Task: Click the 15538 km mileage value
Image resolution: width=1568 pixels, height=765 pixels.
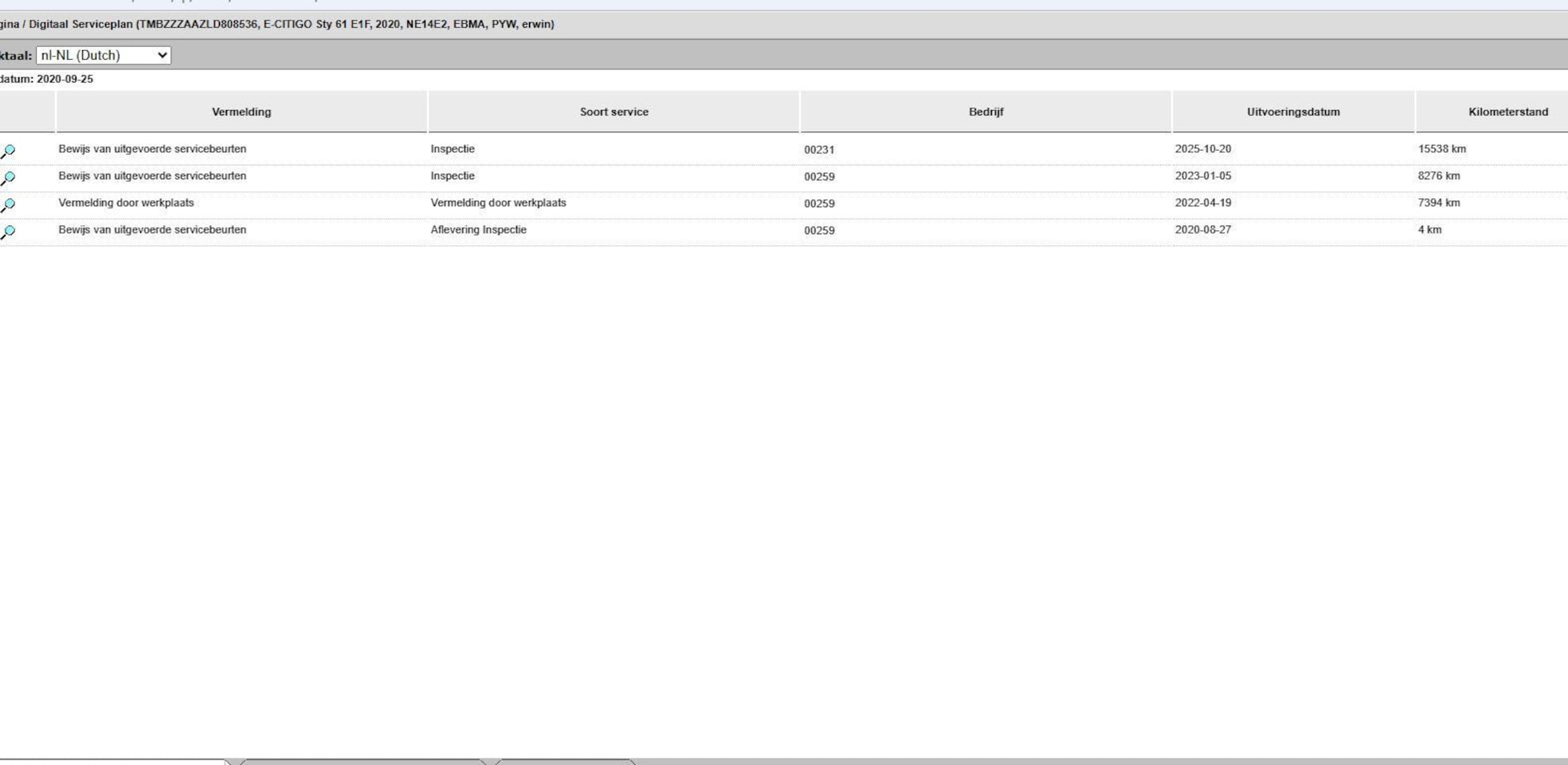Action: point(1441,149)
